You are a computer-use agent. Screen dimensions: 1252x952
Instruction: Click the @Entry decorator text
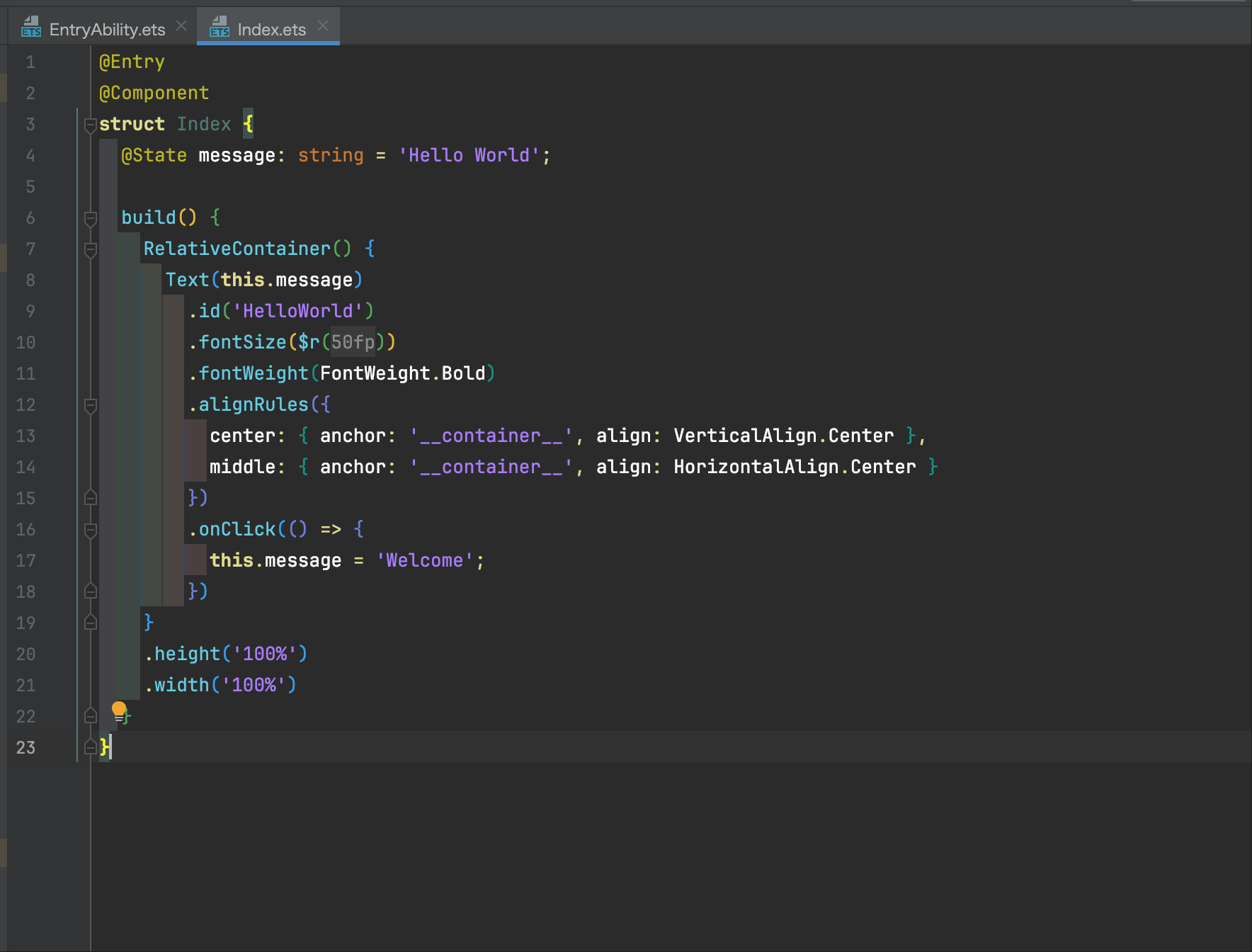(132, 62)
